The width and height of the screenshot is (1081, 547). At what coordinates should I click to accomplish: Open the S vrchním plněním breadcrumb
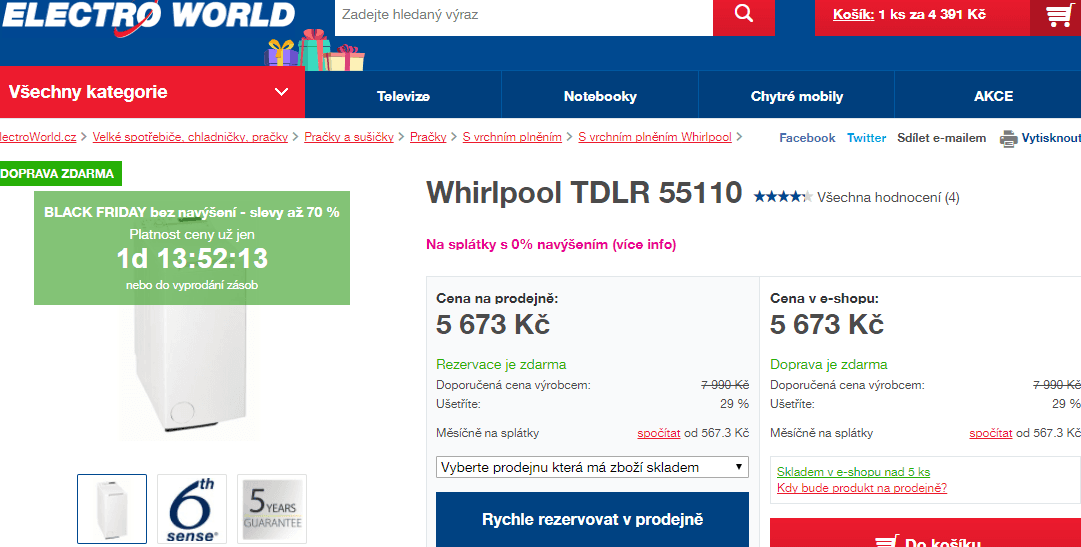[x=512, y=137]
